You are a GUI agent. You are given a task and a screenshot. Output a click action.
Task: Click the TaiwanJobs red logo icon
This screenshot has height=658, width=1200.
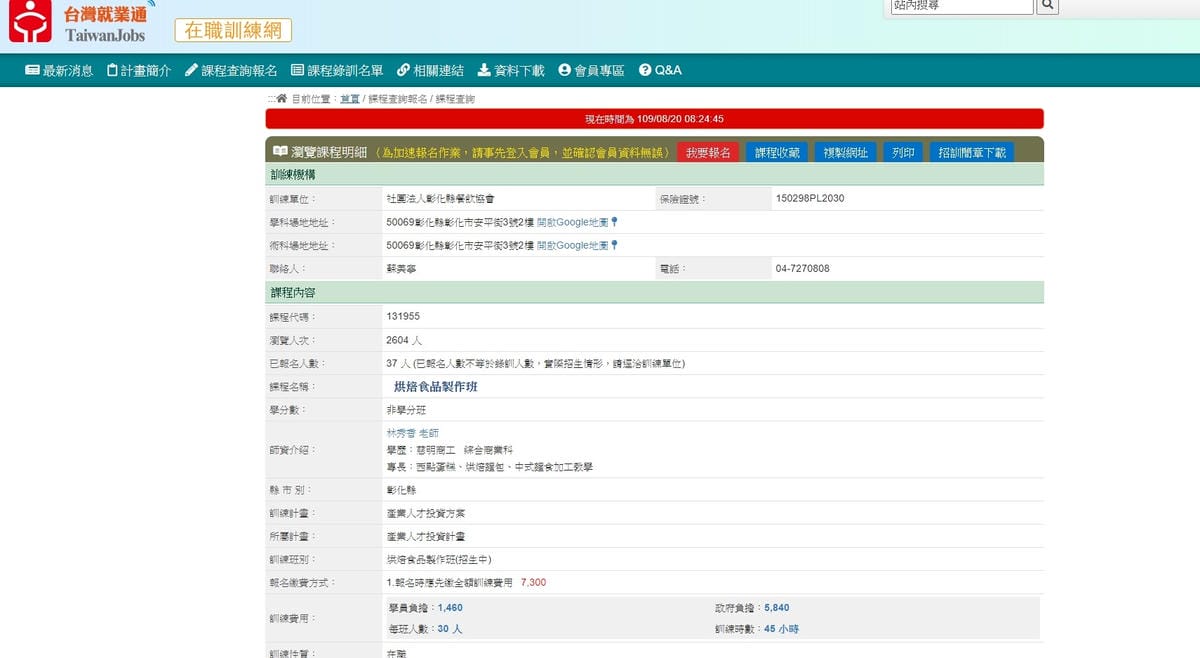[30, 22]
